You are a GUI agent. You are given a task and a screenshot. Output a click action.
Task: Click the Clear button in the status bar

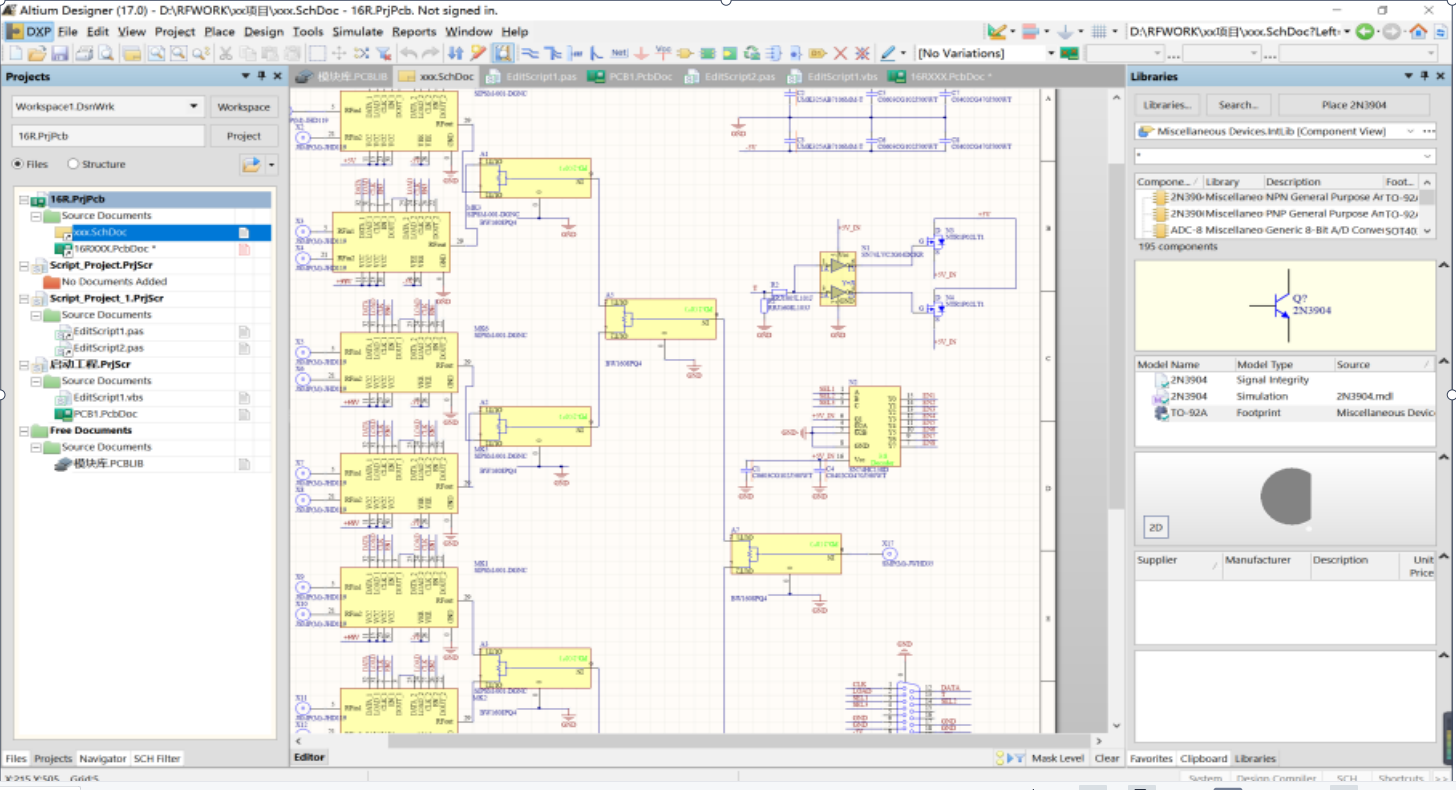(1107, 759)
